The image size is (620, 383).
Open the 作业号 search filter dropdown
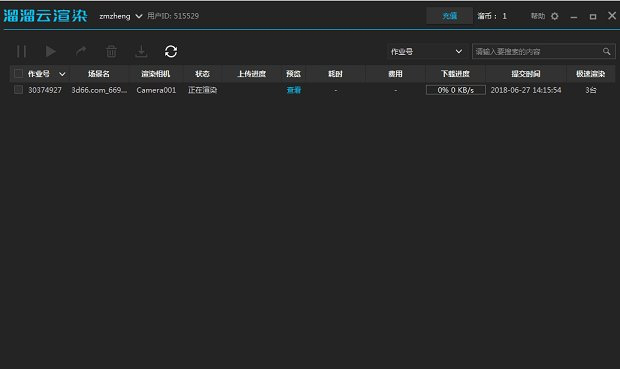[427, 51]
